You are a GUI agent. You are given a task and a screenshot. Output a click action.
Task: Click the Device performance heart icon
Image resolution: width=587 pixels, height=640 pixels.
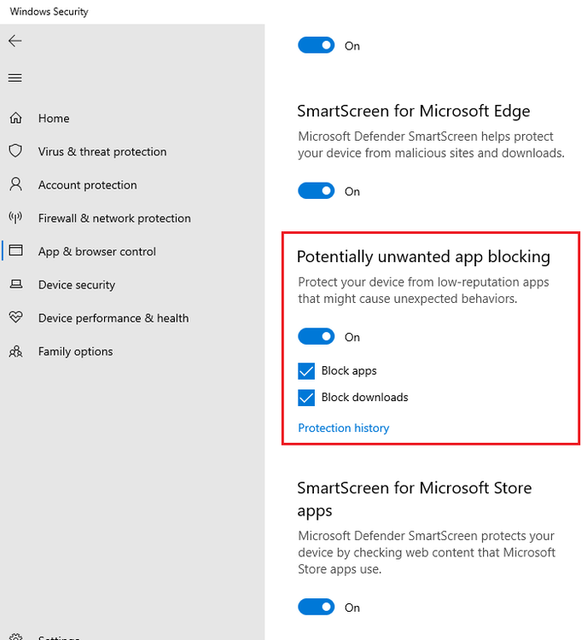(x=16, y=317)
